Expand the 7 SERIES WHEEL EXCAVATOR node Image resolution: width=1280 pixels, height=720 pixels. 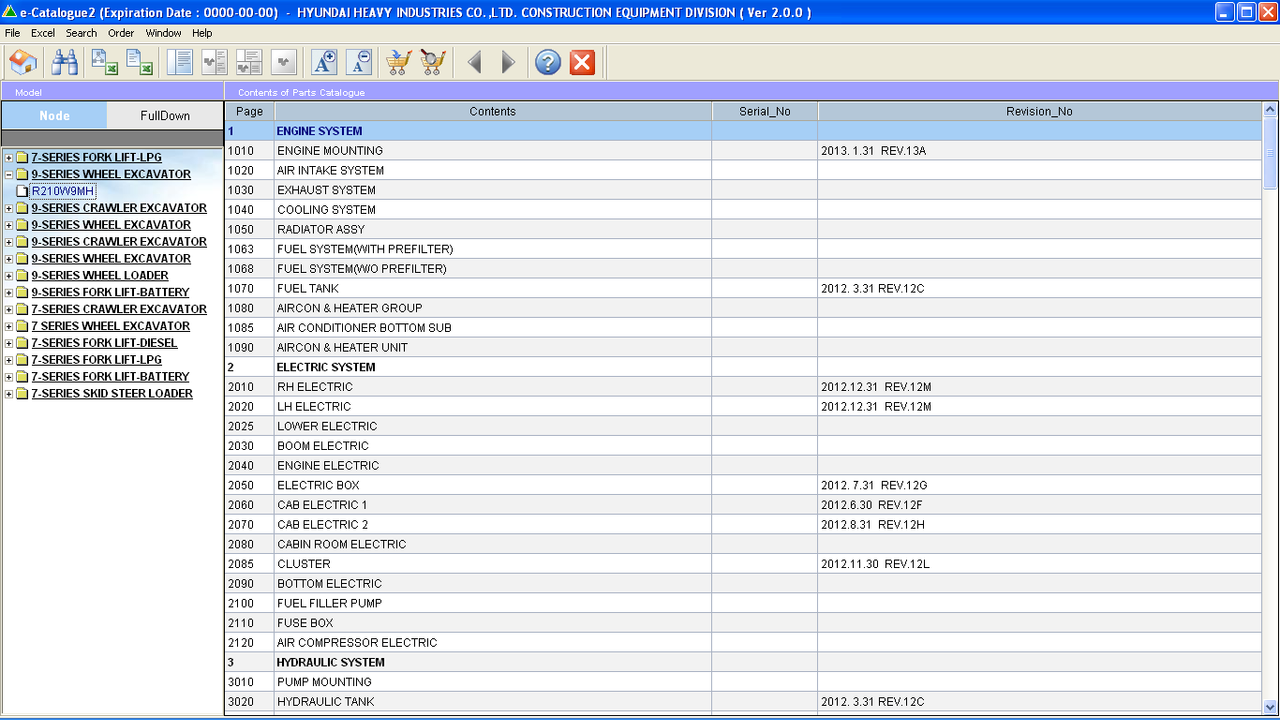point(9,327)
